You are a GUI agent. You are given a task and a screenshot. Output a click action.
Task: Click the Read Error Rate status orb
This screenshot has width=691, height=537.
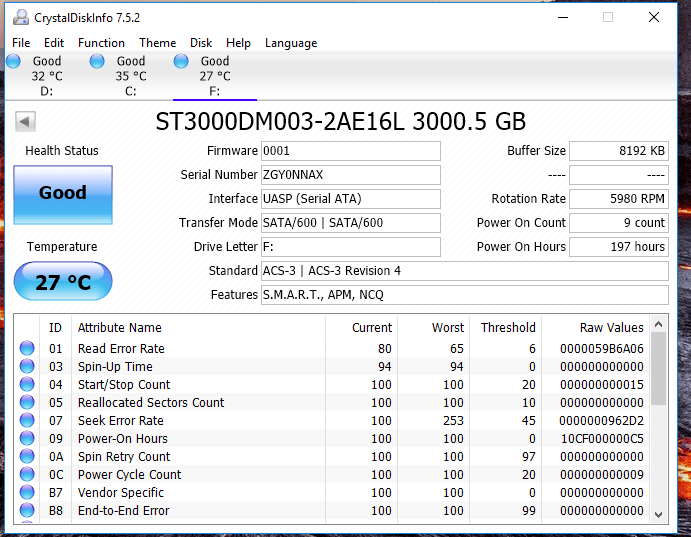[x=27, y=349]
